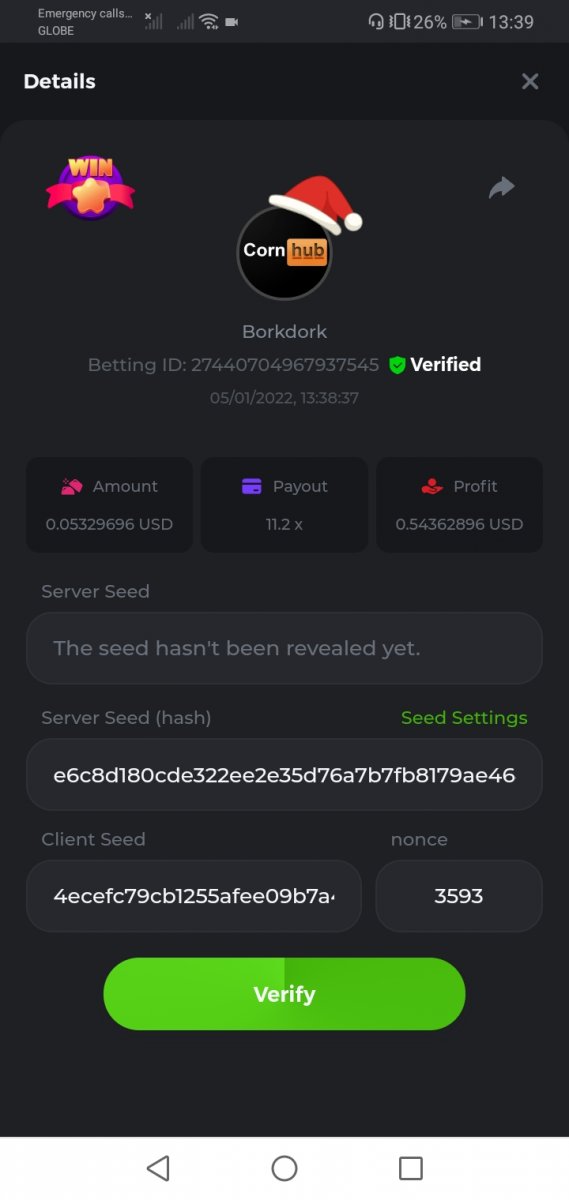Tap the nonce field showing 3593
This screenshot has width=569, height=1200.
tap(459, 896)
